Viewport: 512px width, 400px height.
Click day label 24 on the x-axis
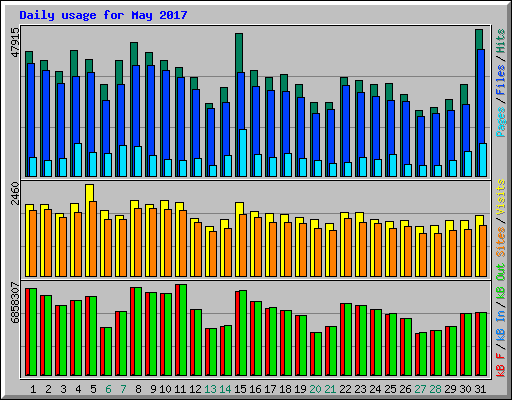(375, 389)
